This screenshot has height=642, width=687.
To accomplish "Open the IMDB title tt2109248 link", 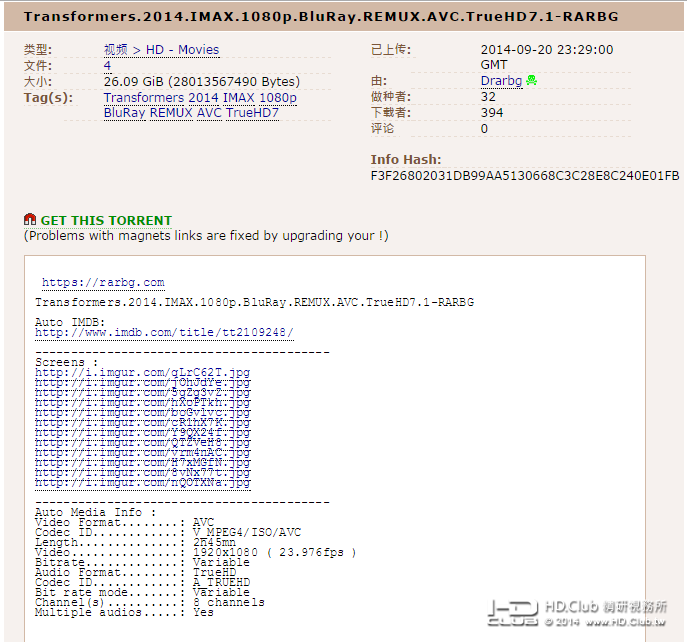I will [x=164, y=333].
